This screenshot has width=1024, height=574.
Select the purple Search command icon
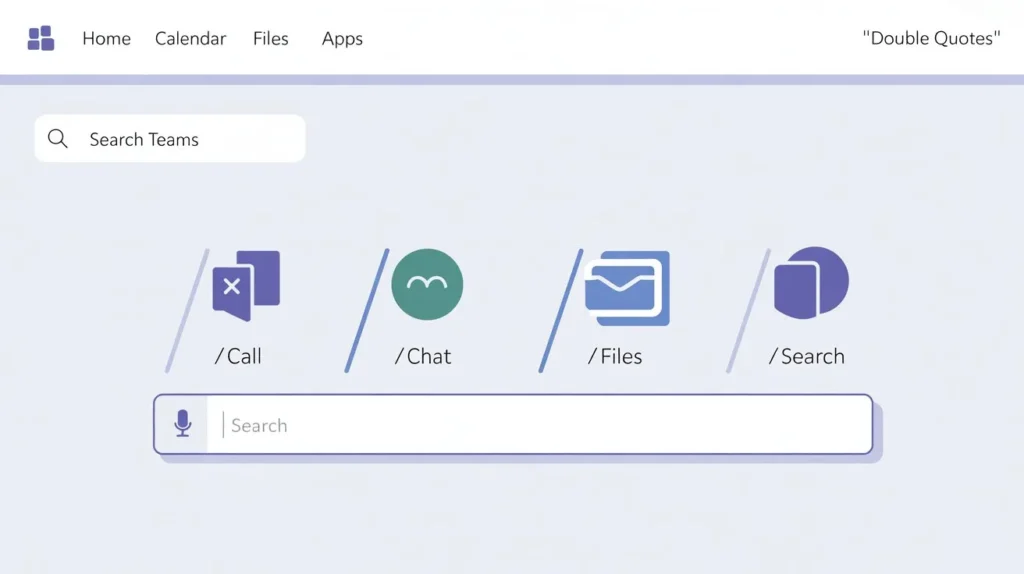[x=811, y=283]
